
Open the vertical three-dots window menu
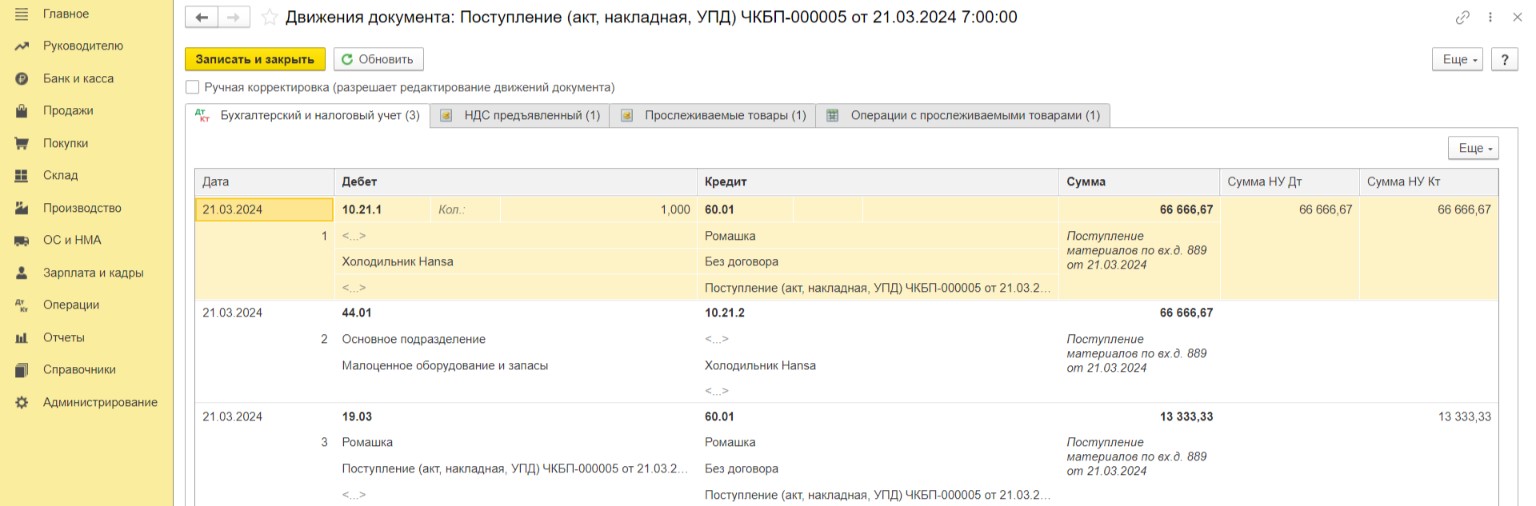[1490, 18]
